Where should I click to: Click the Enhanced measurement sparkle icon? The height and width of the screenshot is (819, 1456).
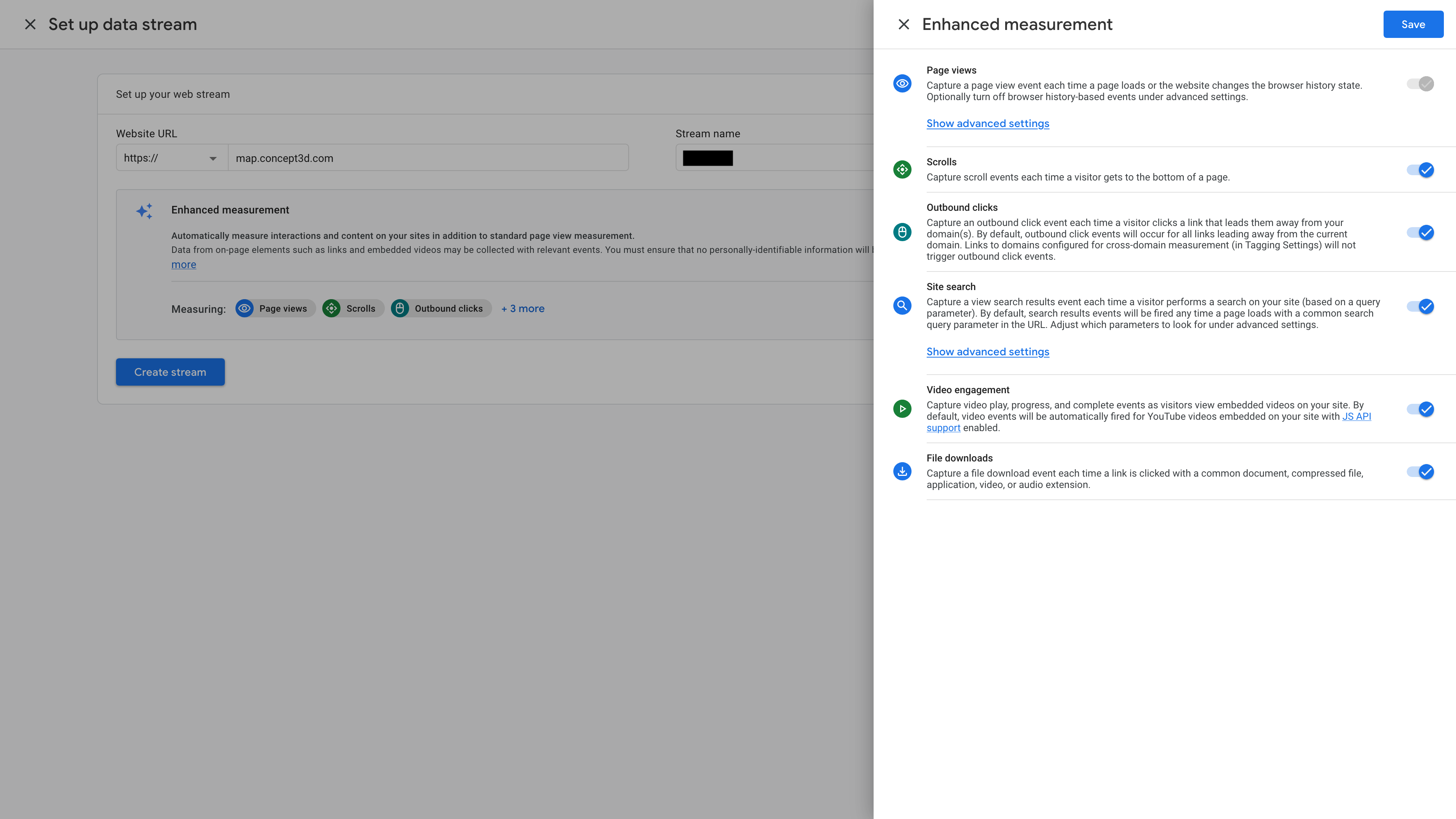[145, 211]
